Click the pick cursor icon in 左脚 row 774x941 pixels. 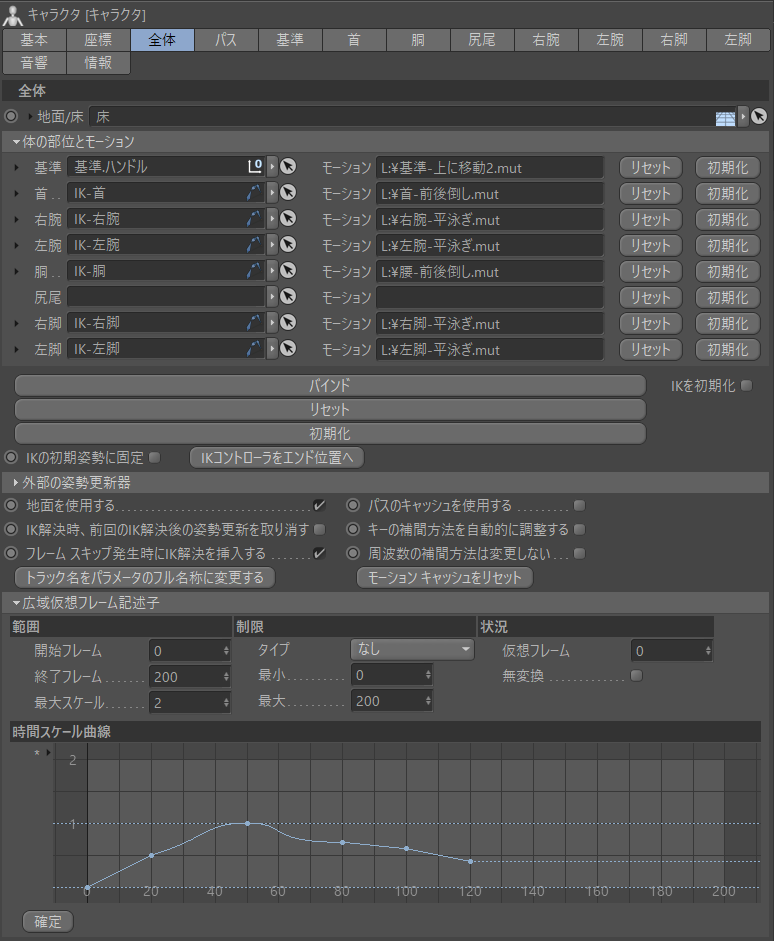coord(289,349)
